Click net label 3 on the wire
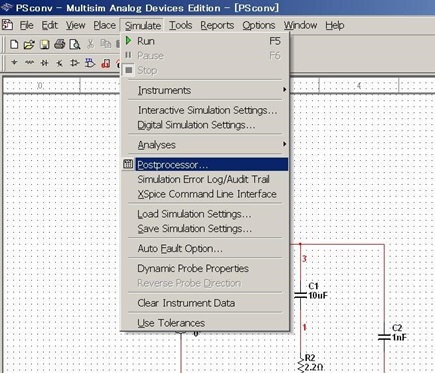Viewport: 435px width, 373px height. tap(304, 259)
